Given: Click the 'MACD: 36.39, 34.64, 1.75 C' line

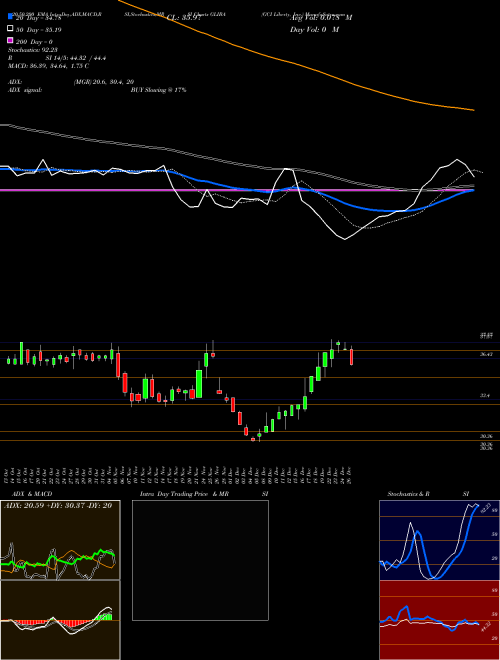Looking at the screenshot, I should 48,66.
